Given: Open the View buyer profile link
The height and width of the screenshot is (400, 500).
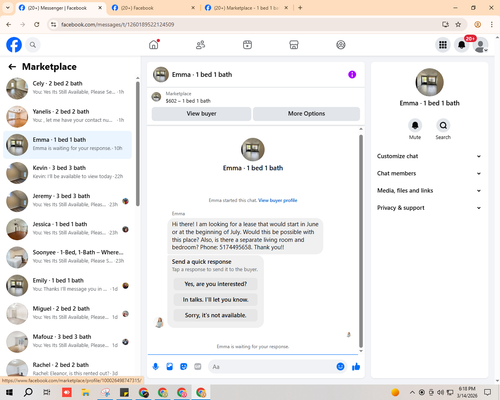Looking at the screenshot, I should tap(277, 200).
